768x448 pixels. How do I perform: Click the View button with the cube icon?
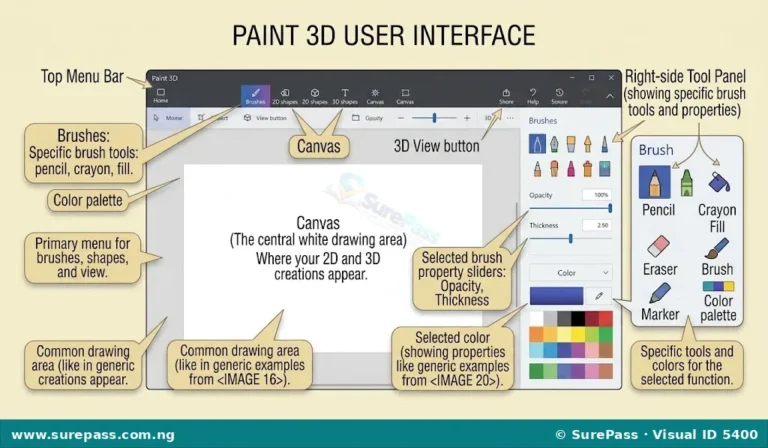point(265,118)
